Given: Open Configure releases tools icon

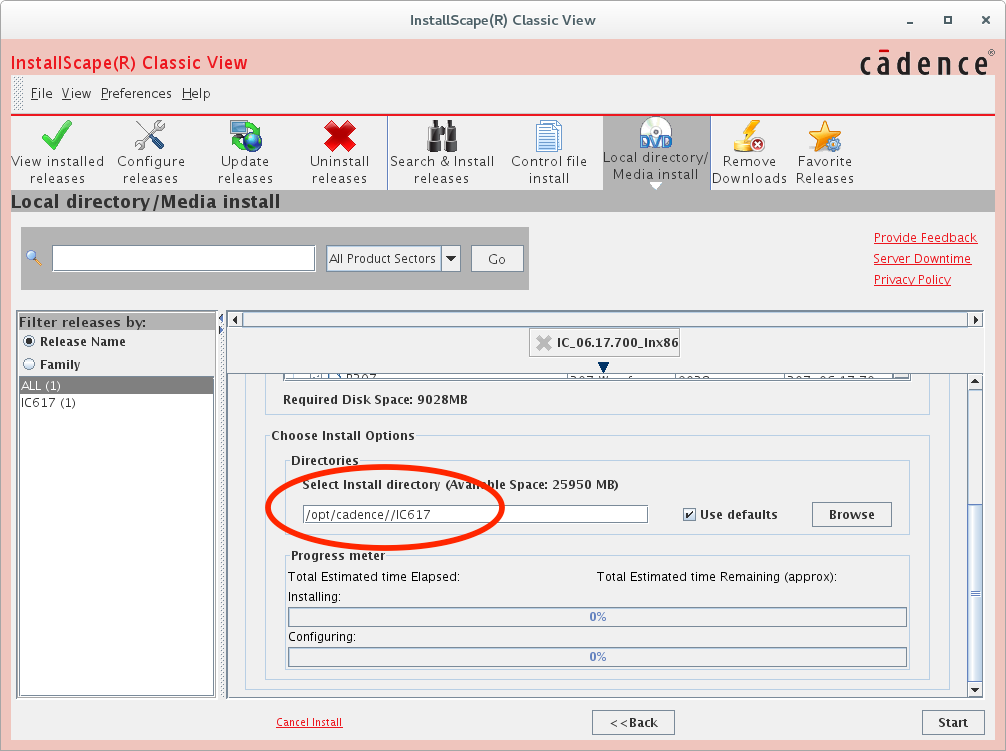Looking at the screenshot, I should [x=150, y=135].
